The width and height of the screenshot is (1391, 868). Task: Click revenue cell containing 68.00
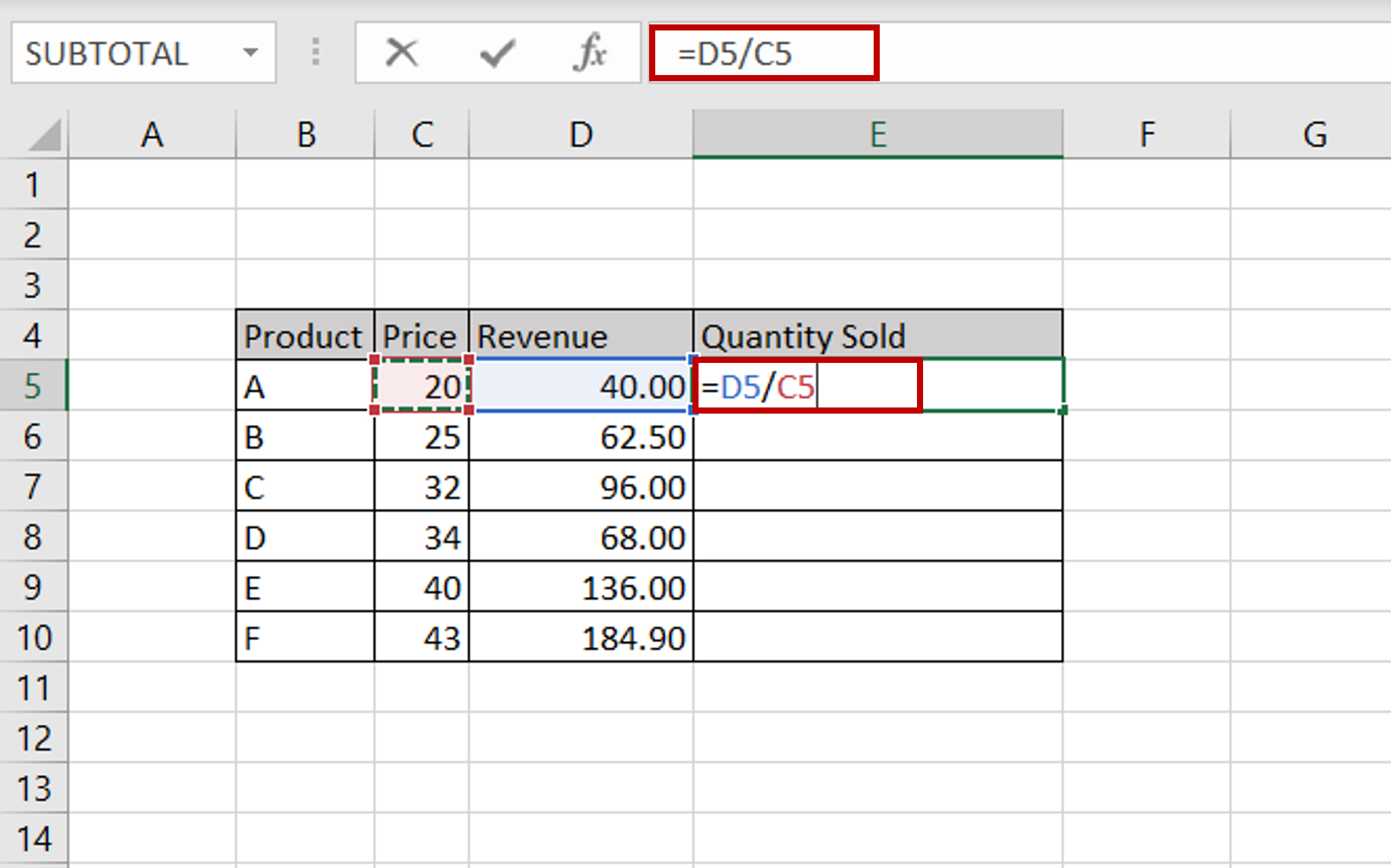click(581, 537)
